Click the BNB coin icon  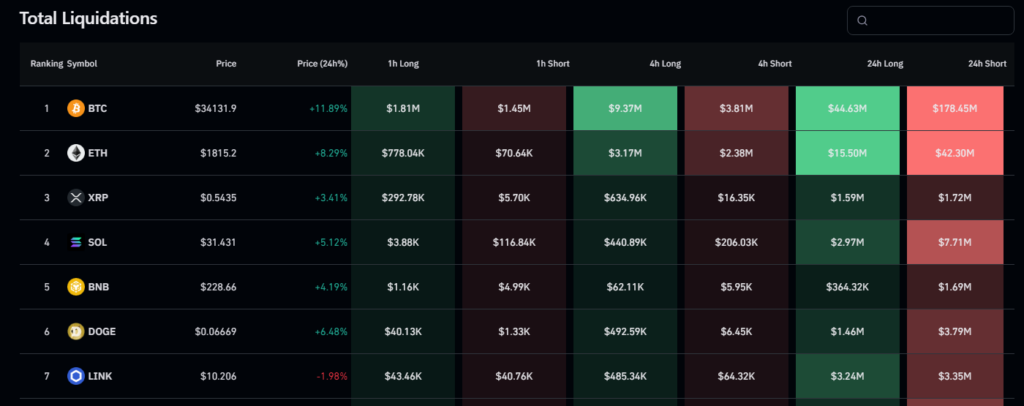click(x=76, y=287)
